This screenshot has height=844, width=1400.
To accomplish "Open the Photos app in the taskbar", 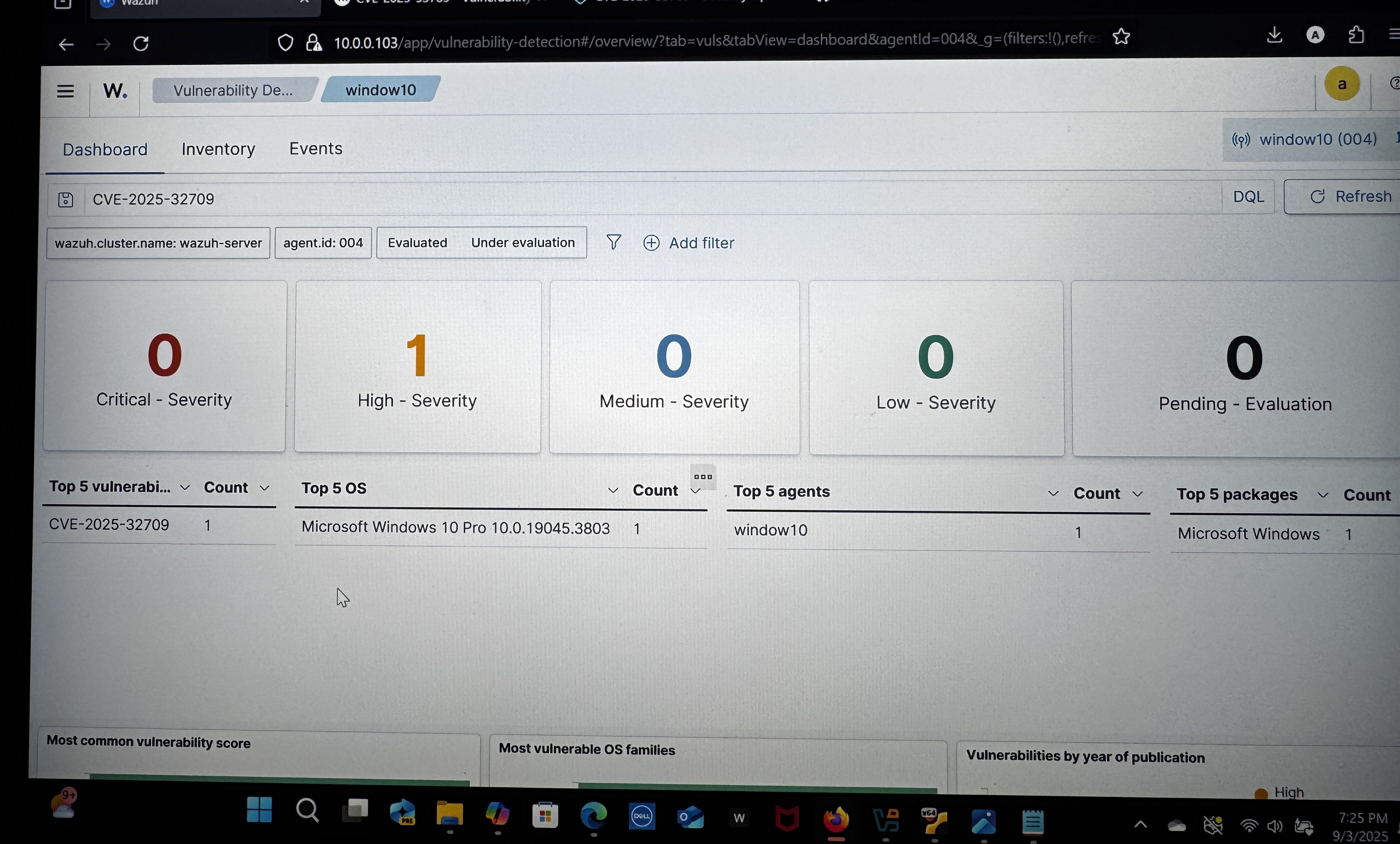I will tap(983, 822).
